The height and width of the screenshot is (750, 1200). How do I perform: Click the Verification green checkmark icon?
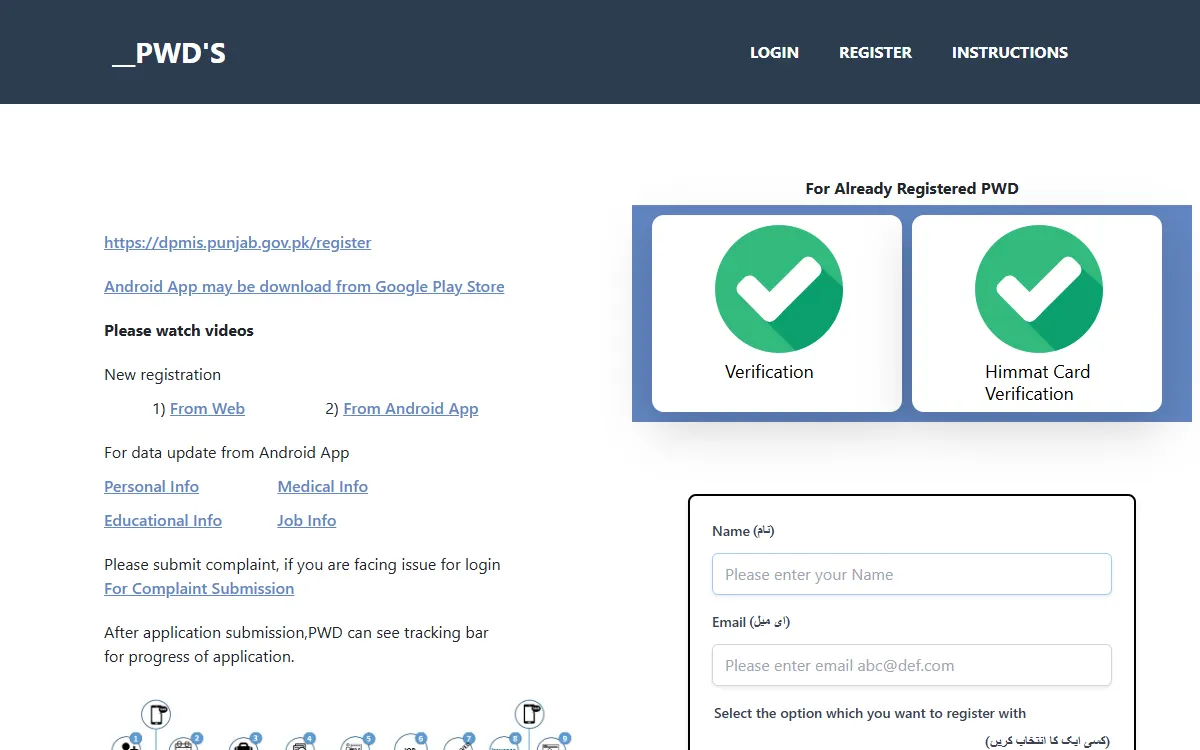pos(778,288)
